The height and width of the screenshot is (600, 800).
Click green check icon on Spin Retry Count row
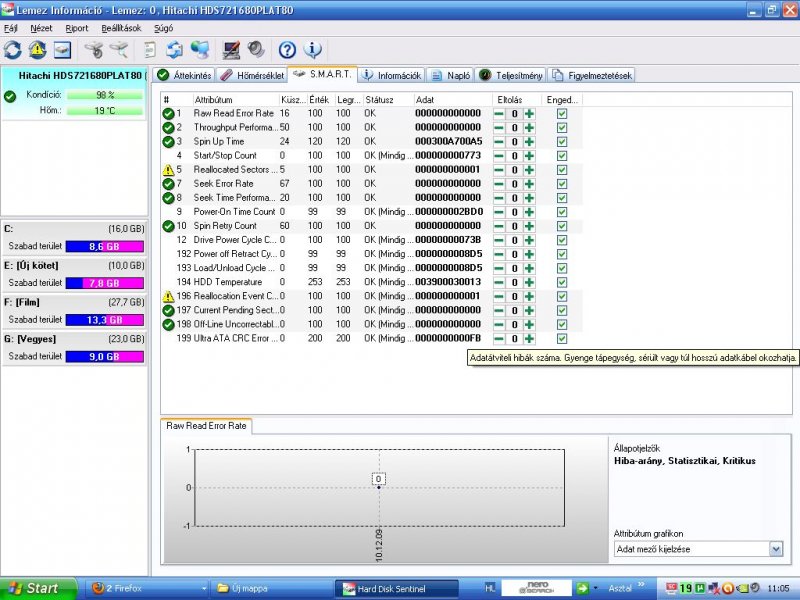pos(168,226)
